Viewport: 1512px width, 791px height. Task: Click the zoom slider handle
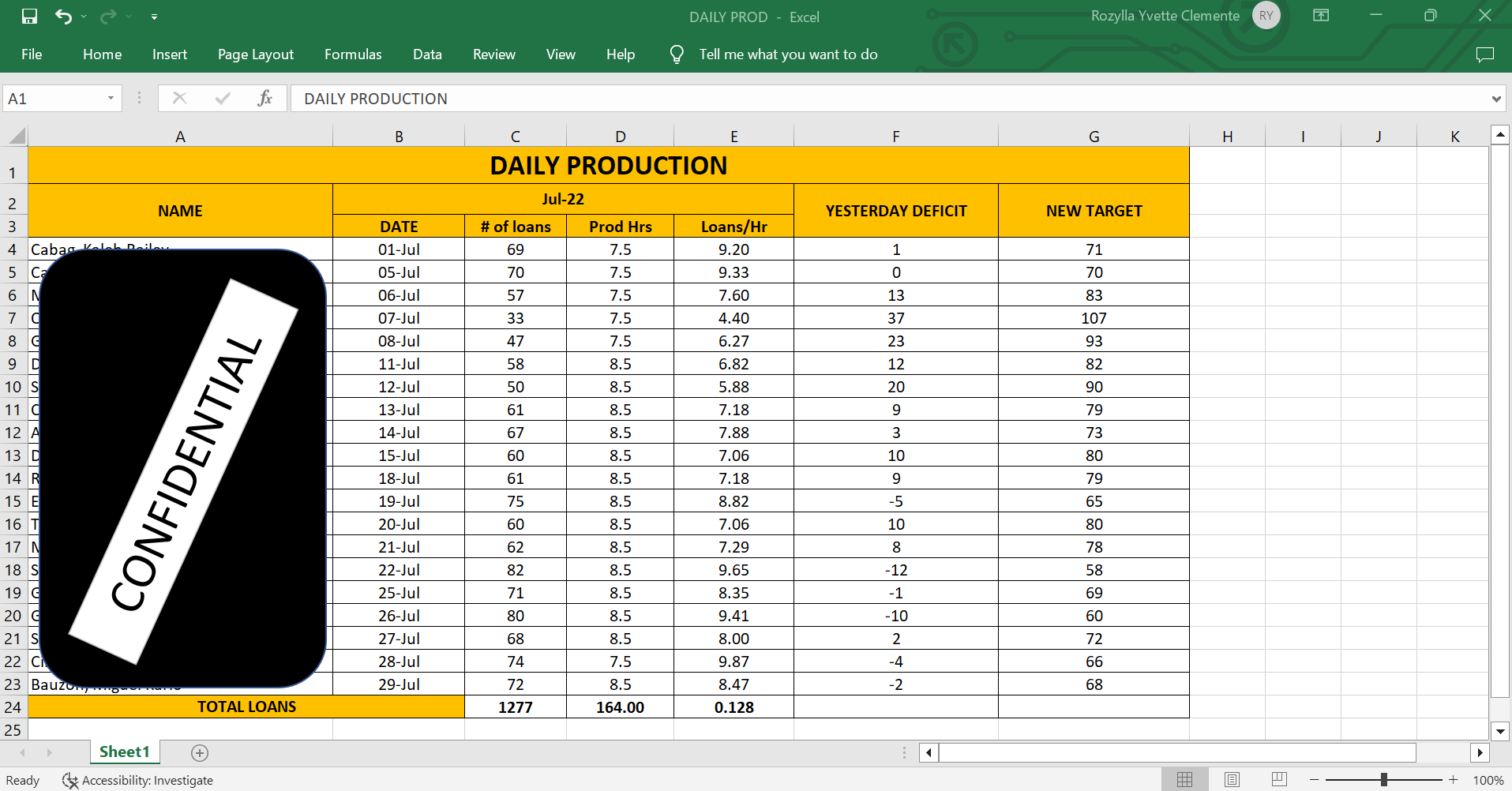1383,780
